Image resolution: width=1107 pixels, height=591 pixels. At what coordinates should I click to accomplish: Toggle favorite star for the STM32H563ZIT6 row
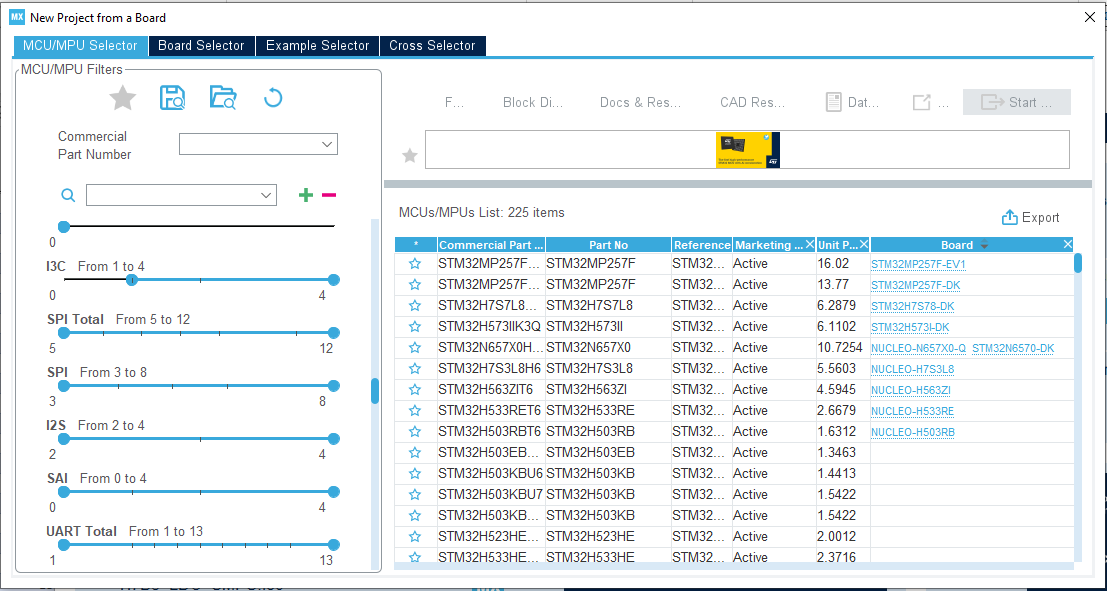415,390
